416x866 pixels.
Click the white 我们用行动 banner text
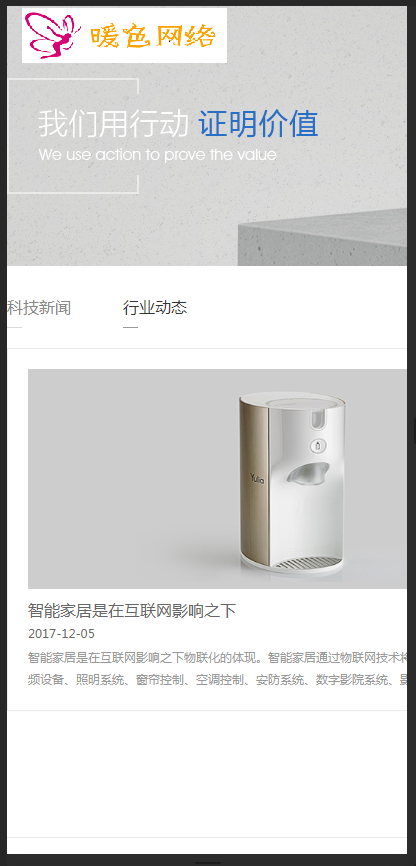click(x=114, y=124)
